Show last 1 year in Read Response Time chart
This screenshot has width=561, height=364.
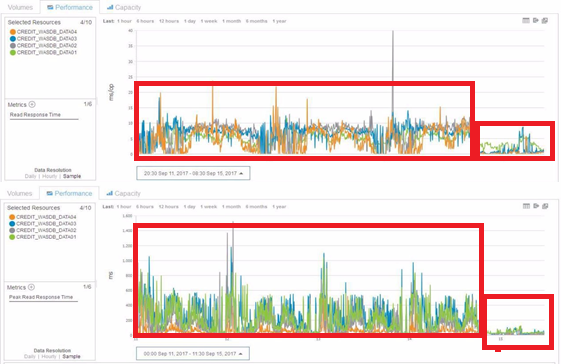279,21
